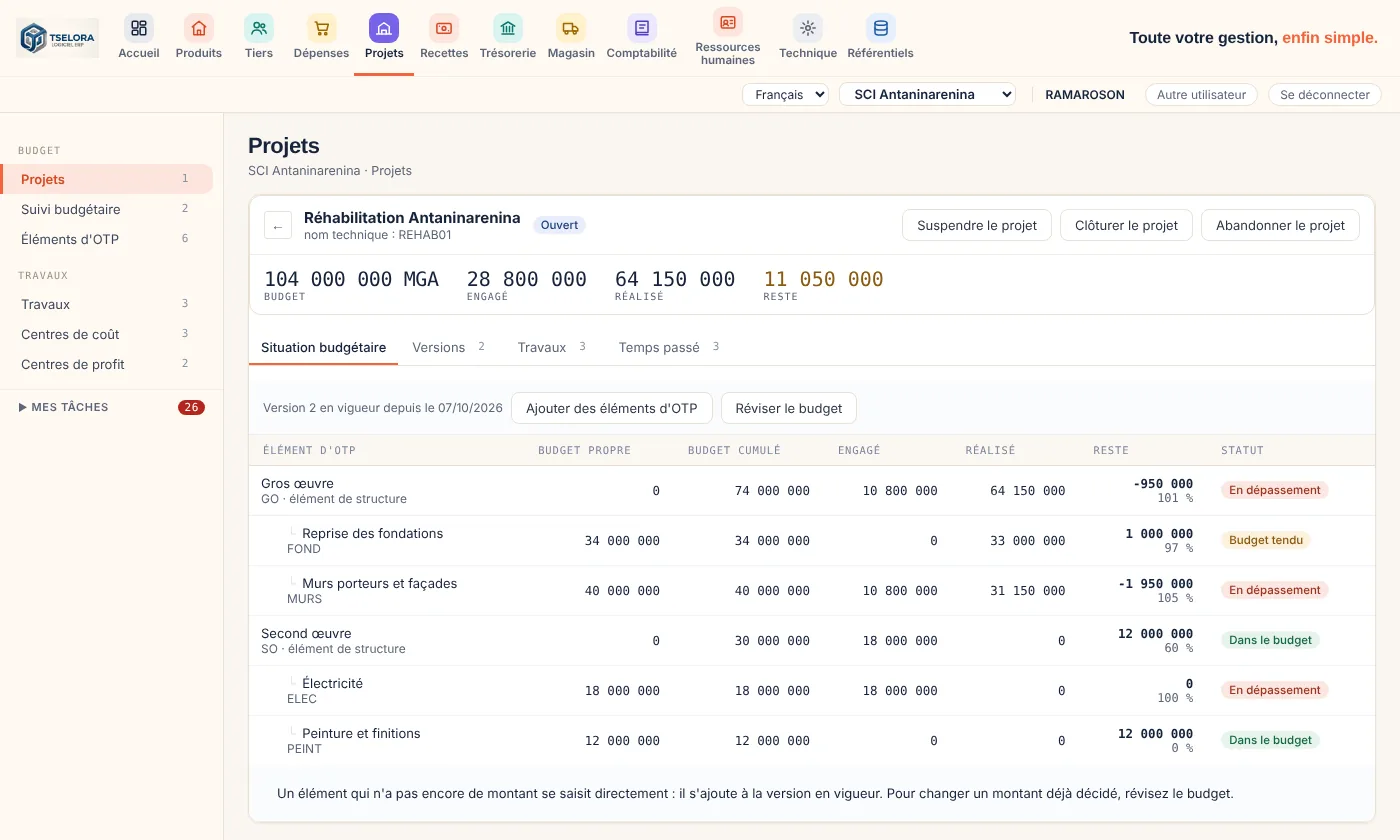Click Se déconnecter button
Viewport: 1400px width, 840px height.
coord(1325,94)
